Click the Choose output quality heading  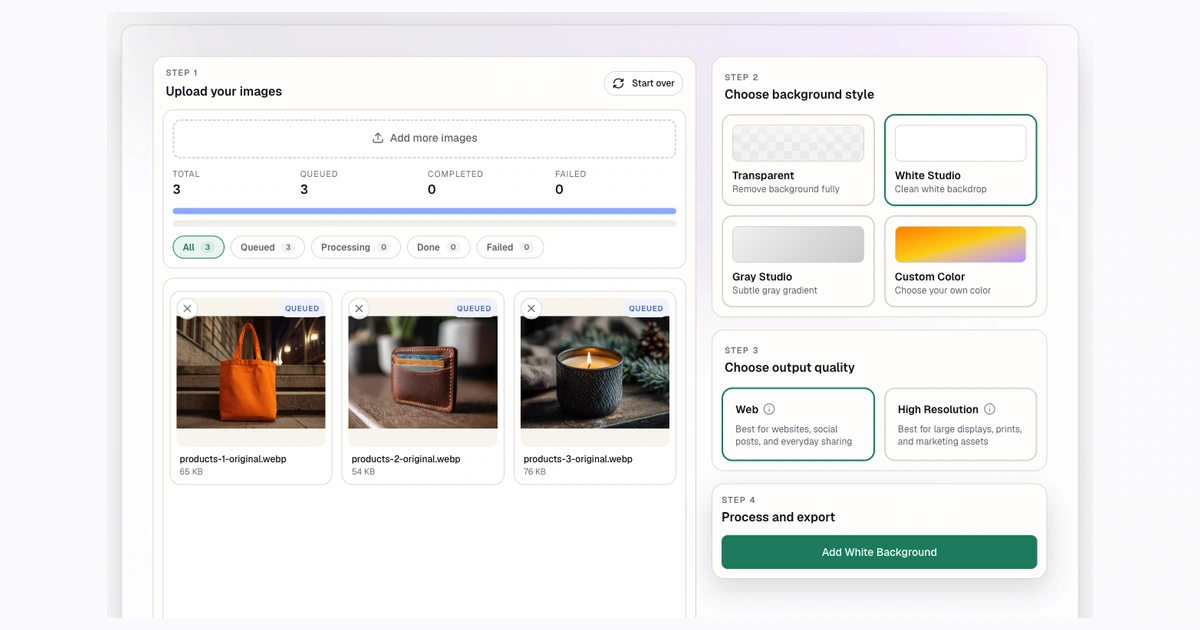click(x=790, y=367)
